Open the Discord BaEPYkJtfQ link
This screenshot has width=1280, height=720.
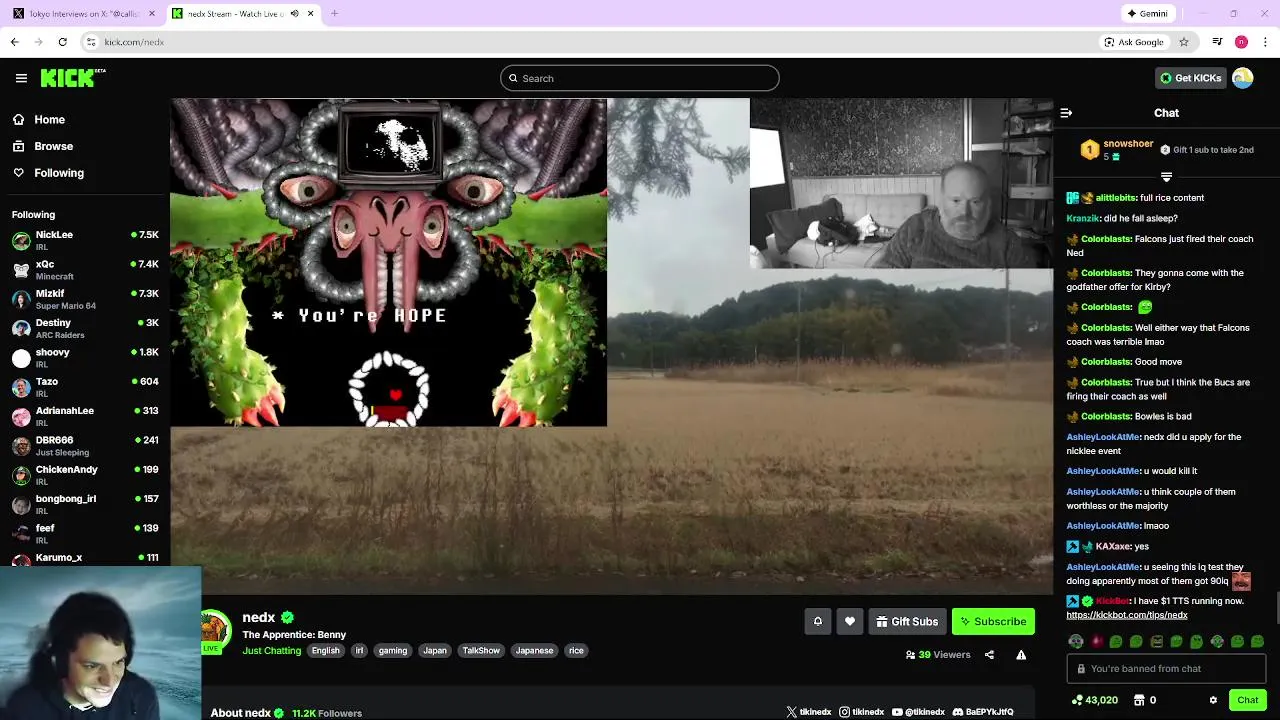pos(983,712)
